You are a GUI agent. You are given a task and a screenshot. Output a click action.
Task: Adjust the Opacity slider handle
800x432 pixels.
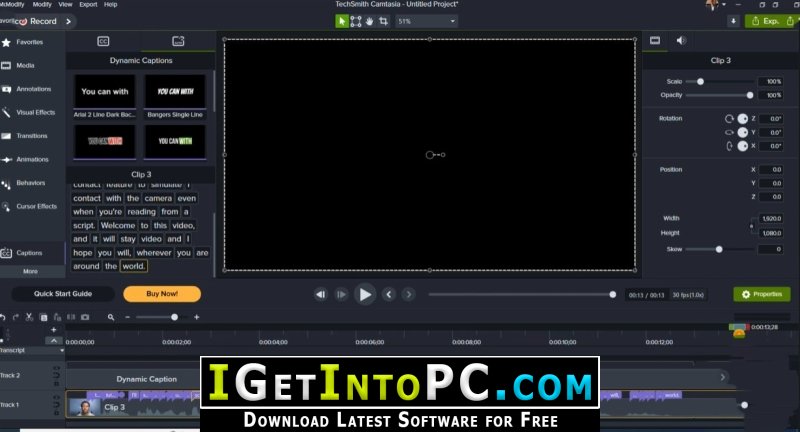point(749,95)
